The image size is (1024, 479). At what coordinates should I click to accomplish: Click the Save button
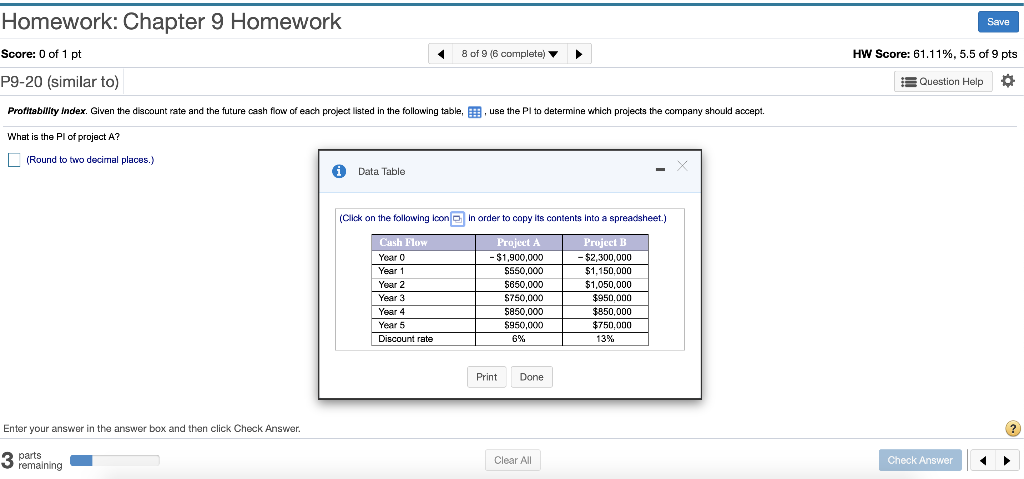tap(997, 22)
